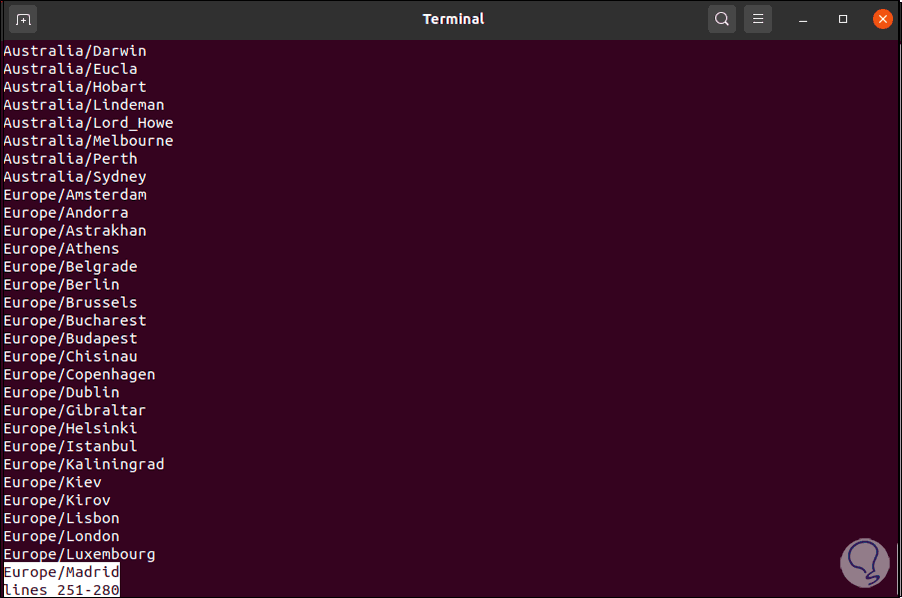This screenshot has height=598, width=902.
Task: Click the Europe/Madrid highlighted line
Action: click(61, 572)
